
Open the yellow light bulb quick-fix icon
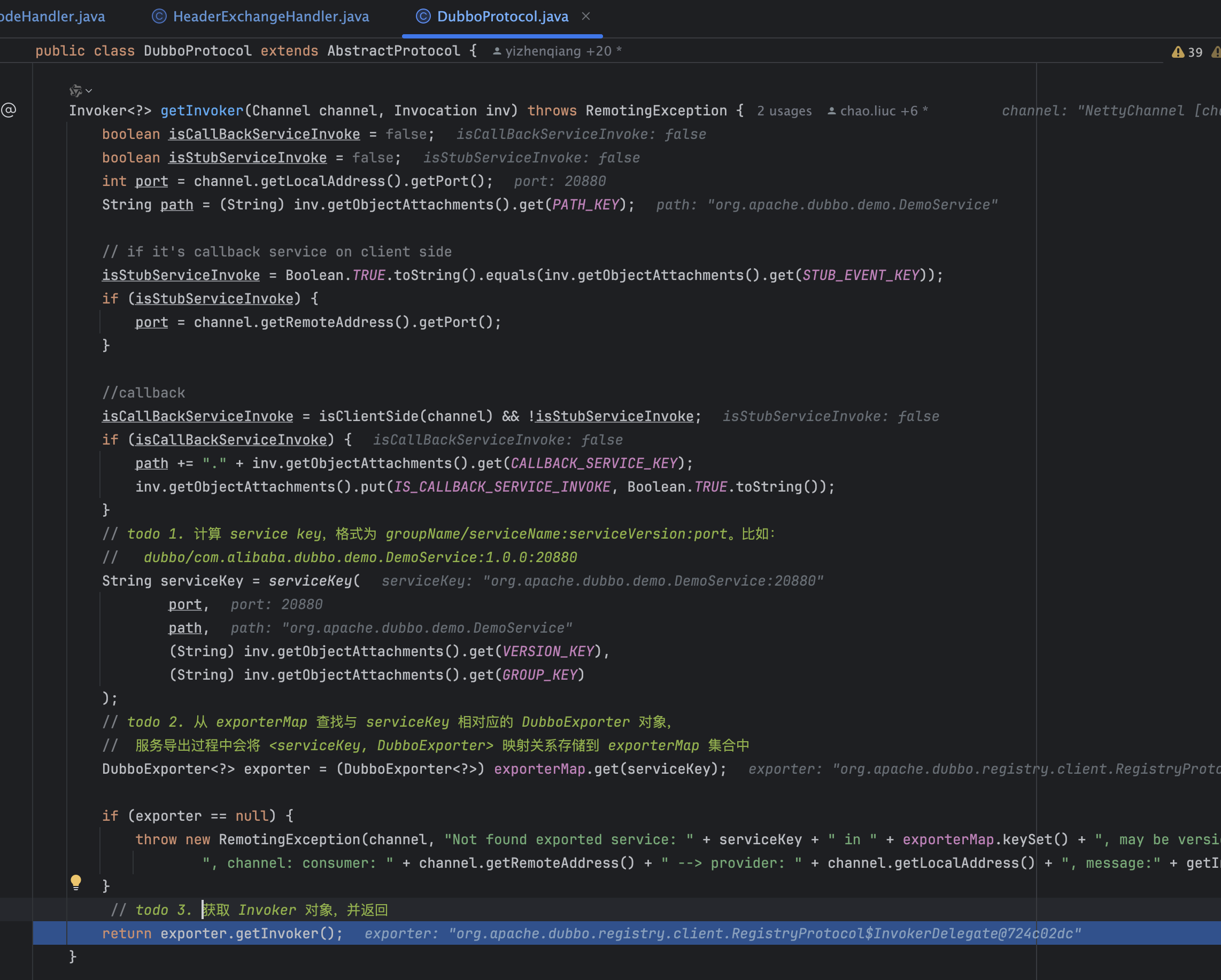76,882
